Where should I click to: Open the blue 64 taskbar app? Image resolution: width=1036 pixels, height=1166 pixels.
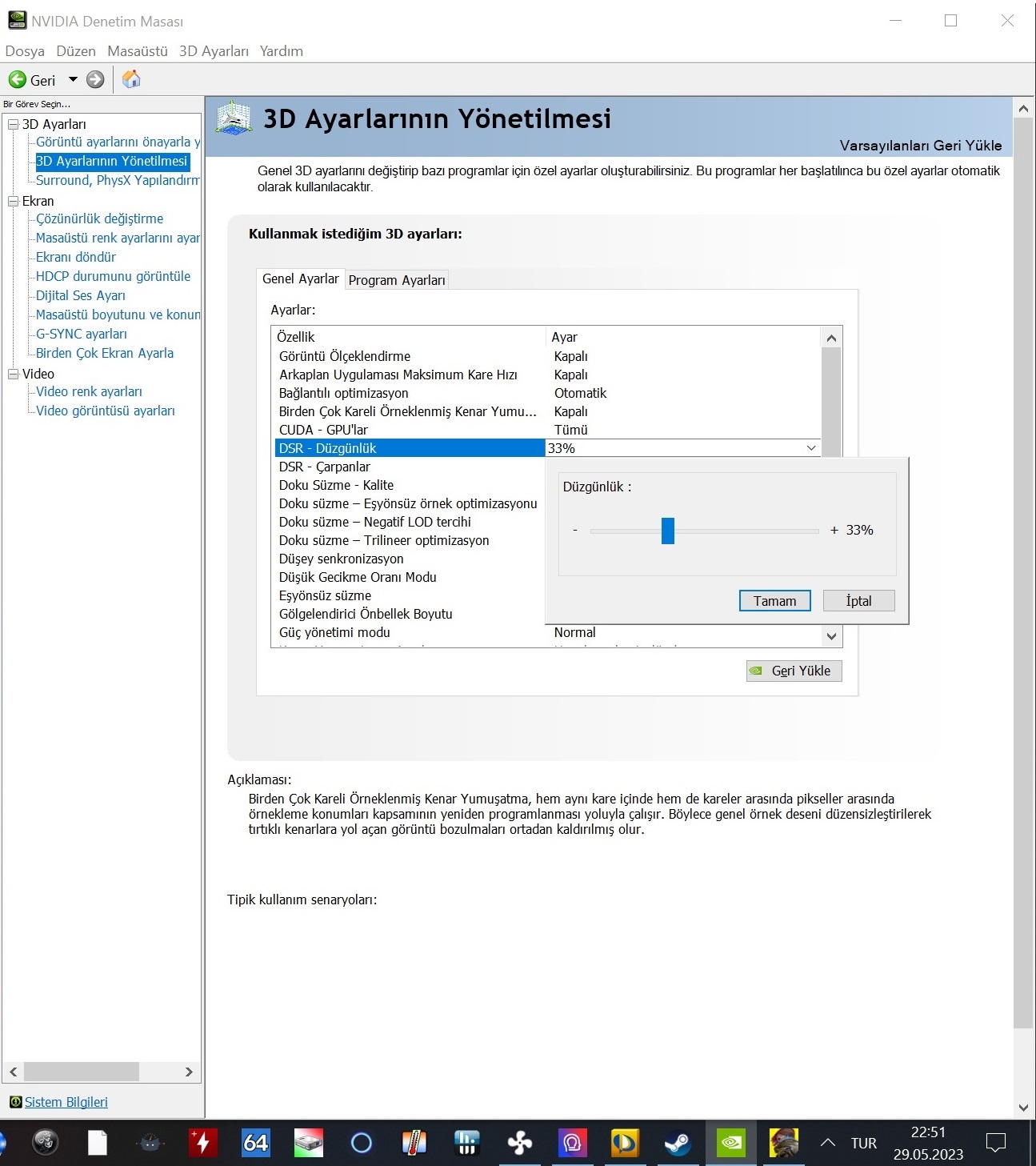pos(255,1143)
